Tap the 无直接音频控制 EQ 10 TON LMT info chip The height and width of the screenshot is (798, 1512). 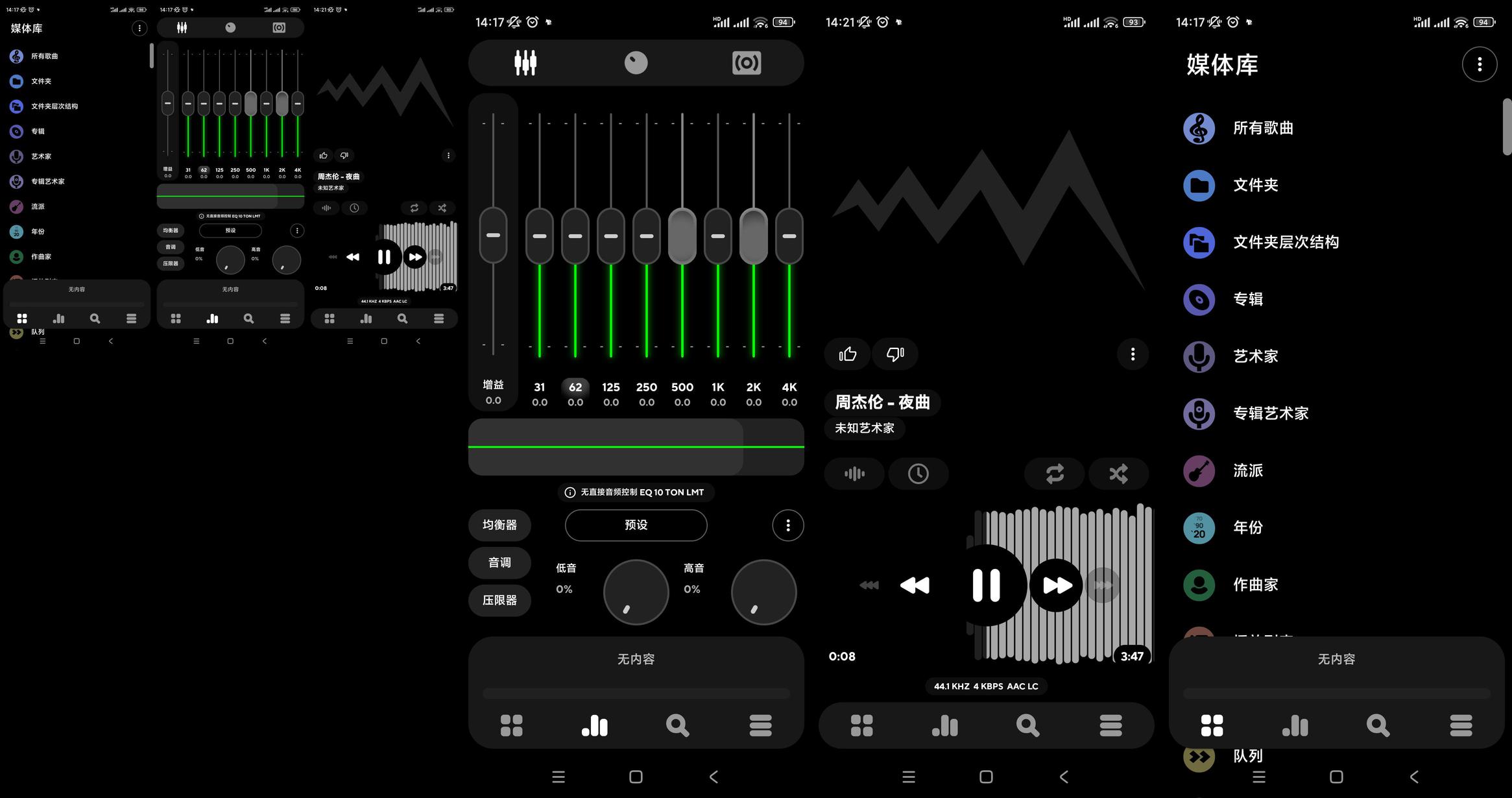636,492
